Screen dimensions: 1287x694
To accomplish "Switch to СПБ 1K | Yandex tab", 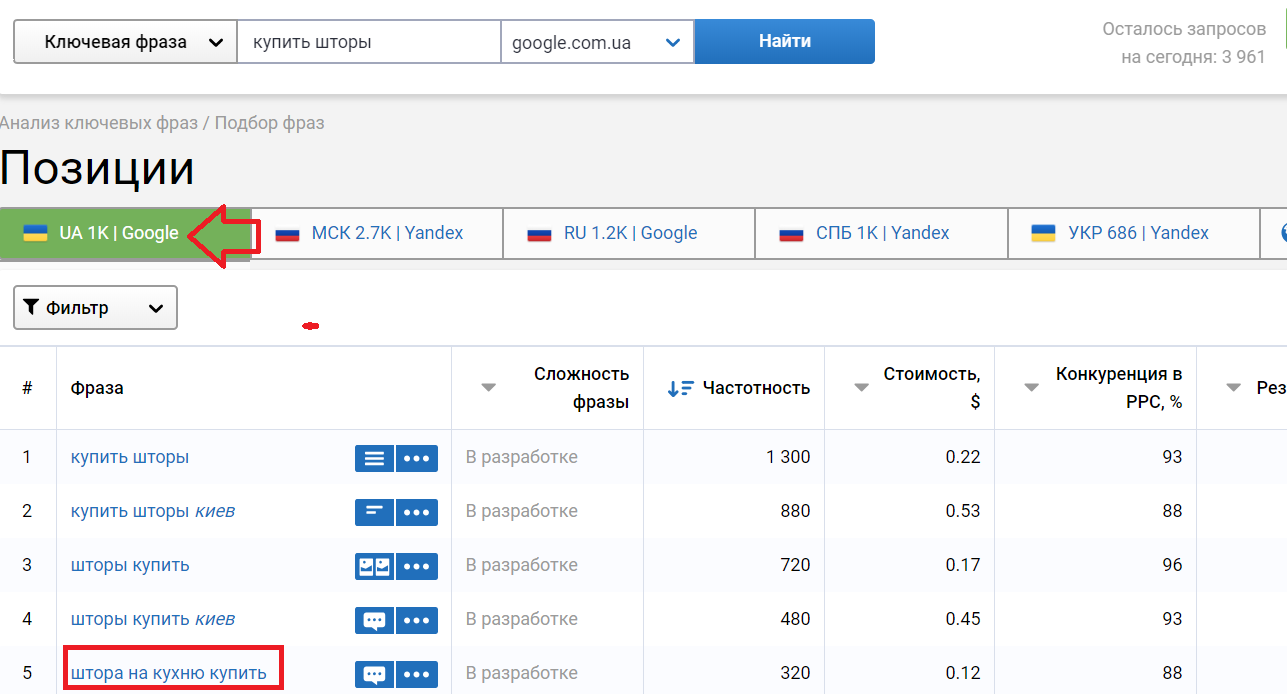I will 881,233.
